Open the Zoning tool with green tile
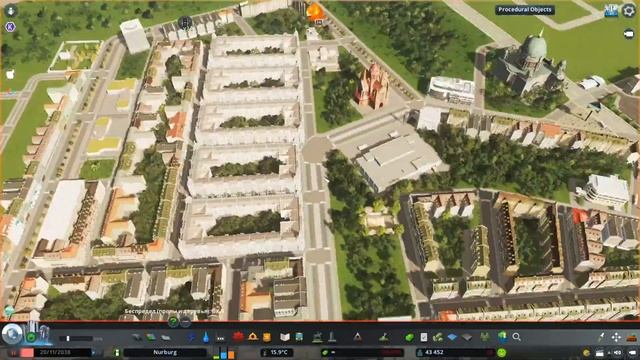The height and width of the screenshot is (360, 640). [151, 338]
